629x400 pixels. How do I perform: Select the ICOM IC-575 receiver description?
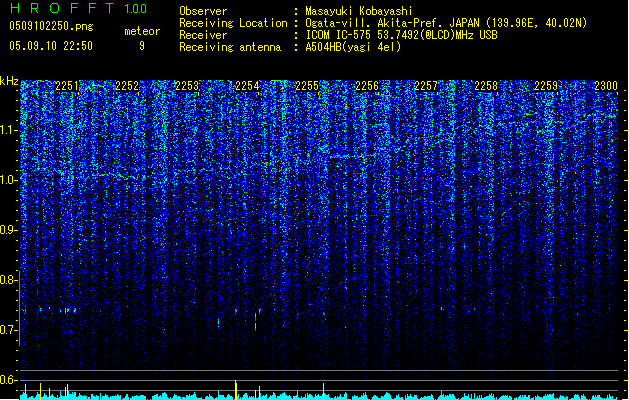[x=401, y=35]
